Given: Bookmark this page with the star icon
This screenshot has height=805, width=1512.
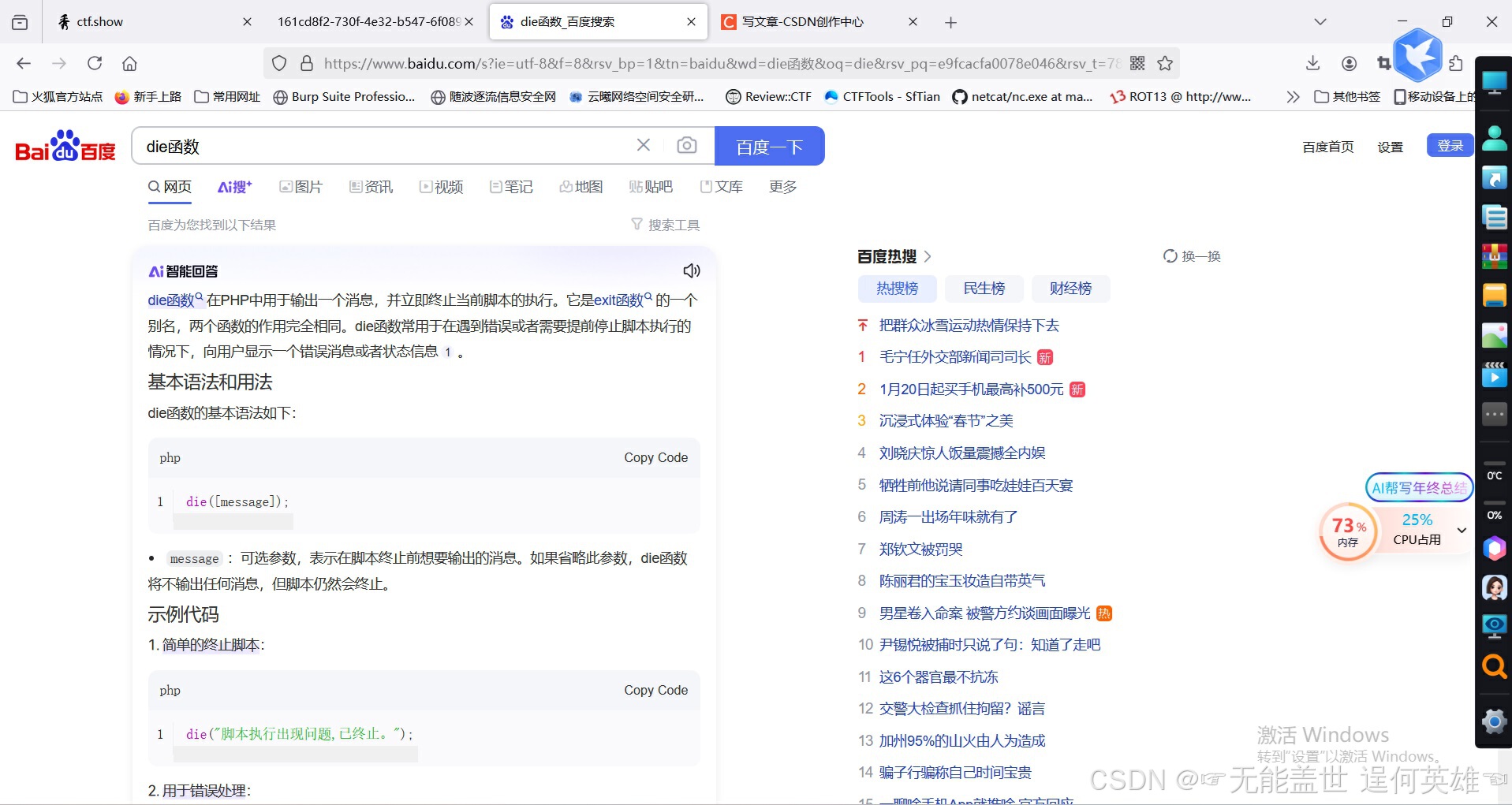Looking at the screenshot, I should [1165, 63].
